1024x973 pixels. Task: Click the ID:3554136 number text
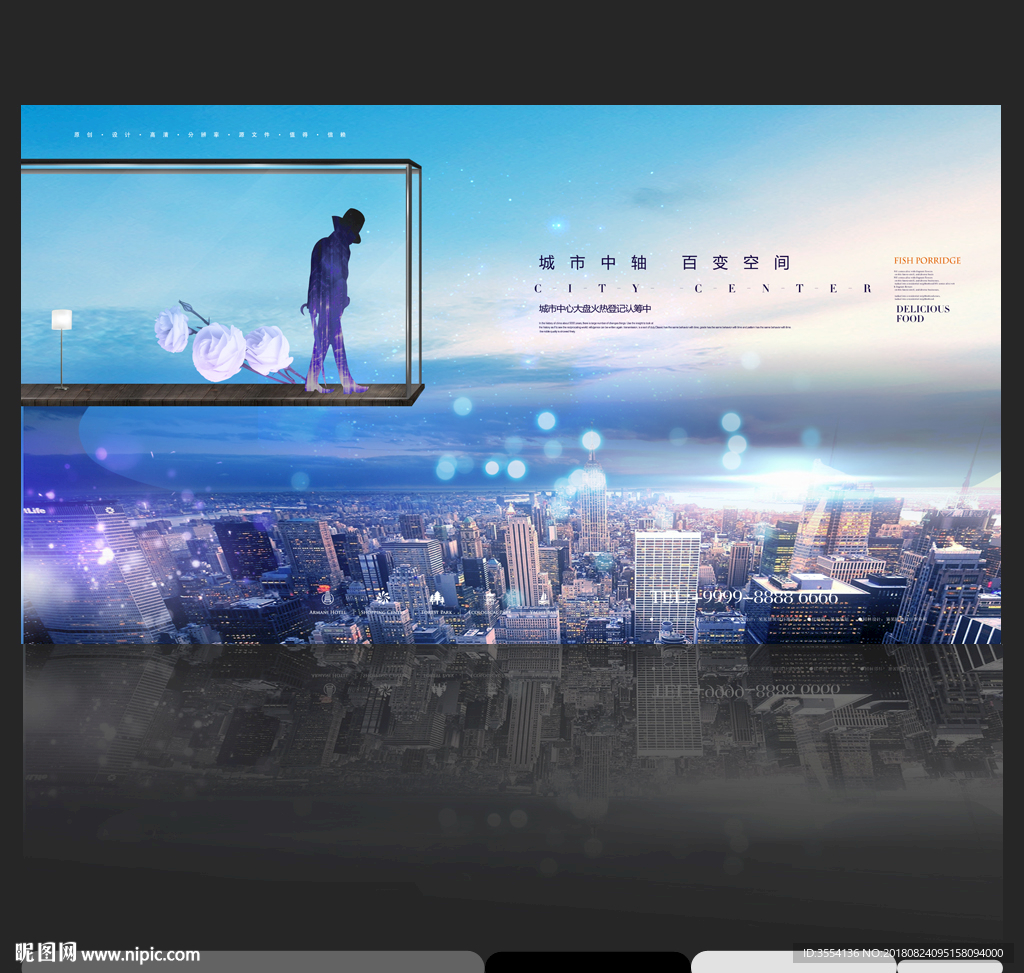831,953
